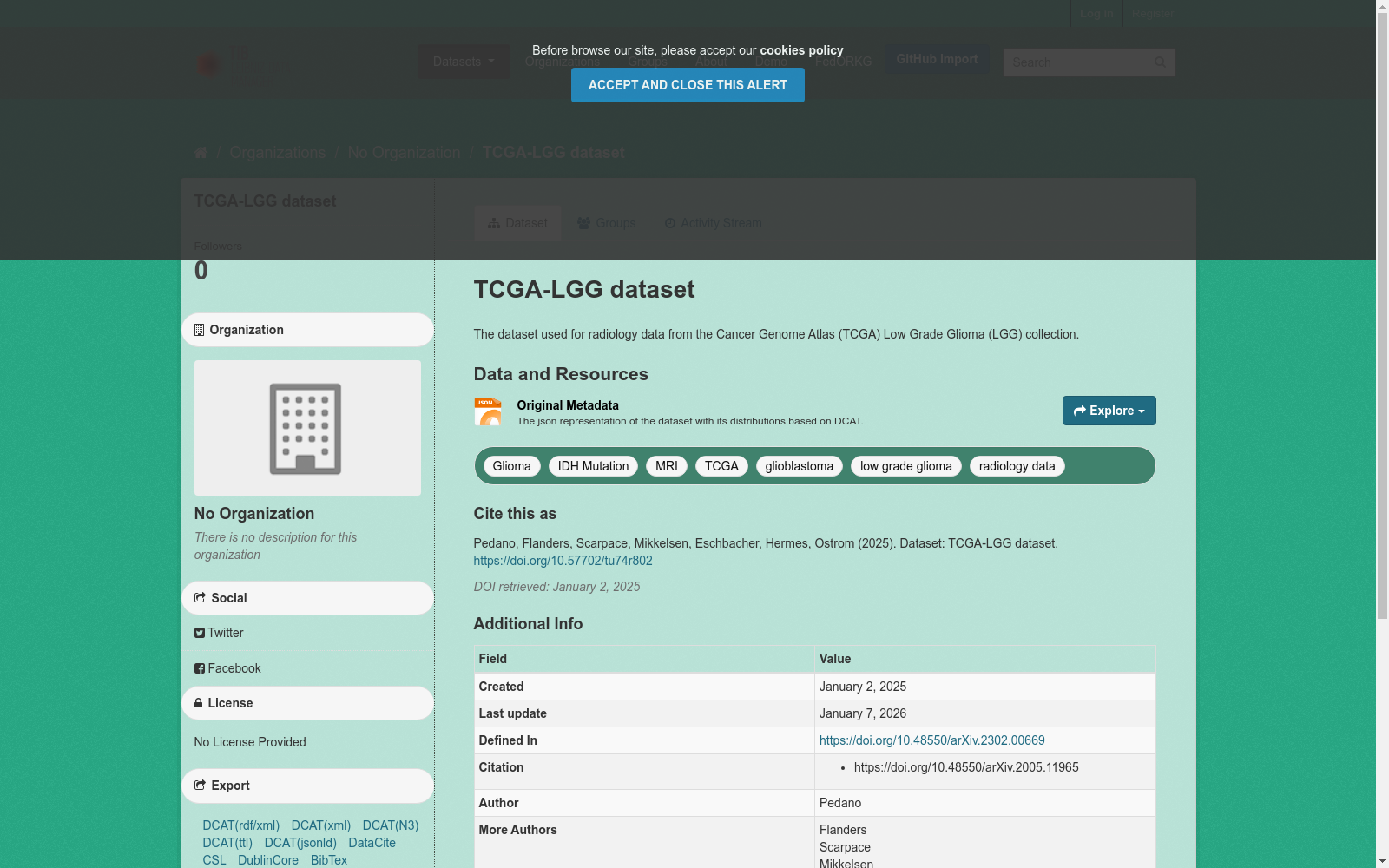Export as BibTex
Screen dimensions: 1389x868
pyautogui.click(x=329, y=860)
